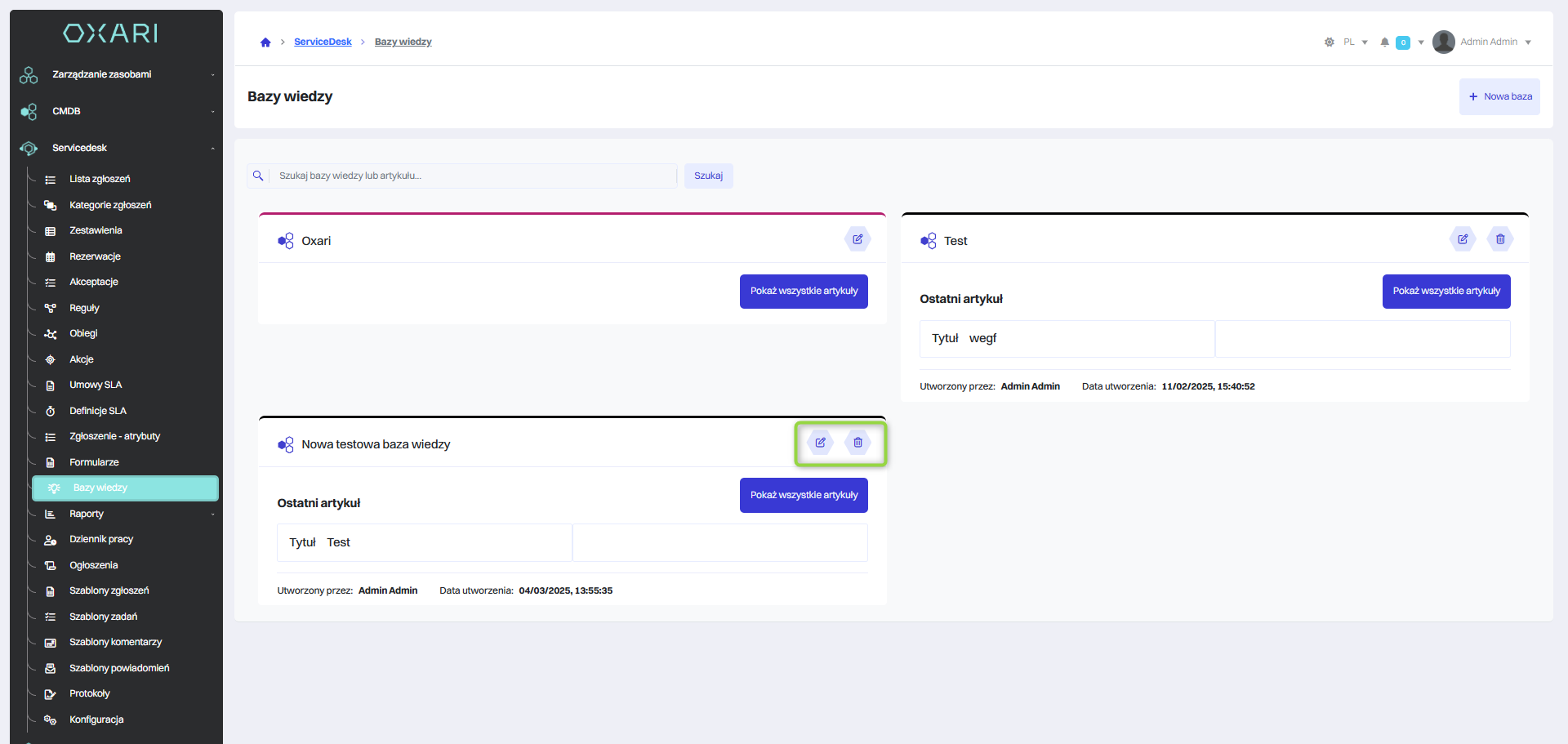Screen dimensions: 1568x744
Task: Delete Nowa testowa baza wiedzy
Action: tap(857, 443)
